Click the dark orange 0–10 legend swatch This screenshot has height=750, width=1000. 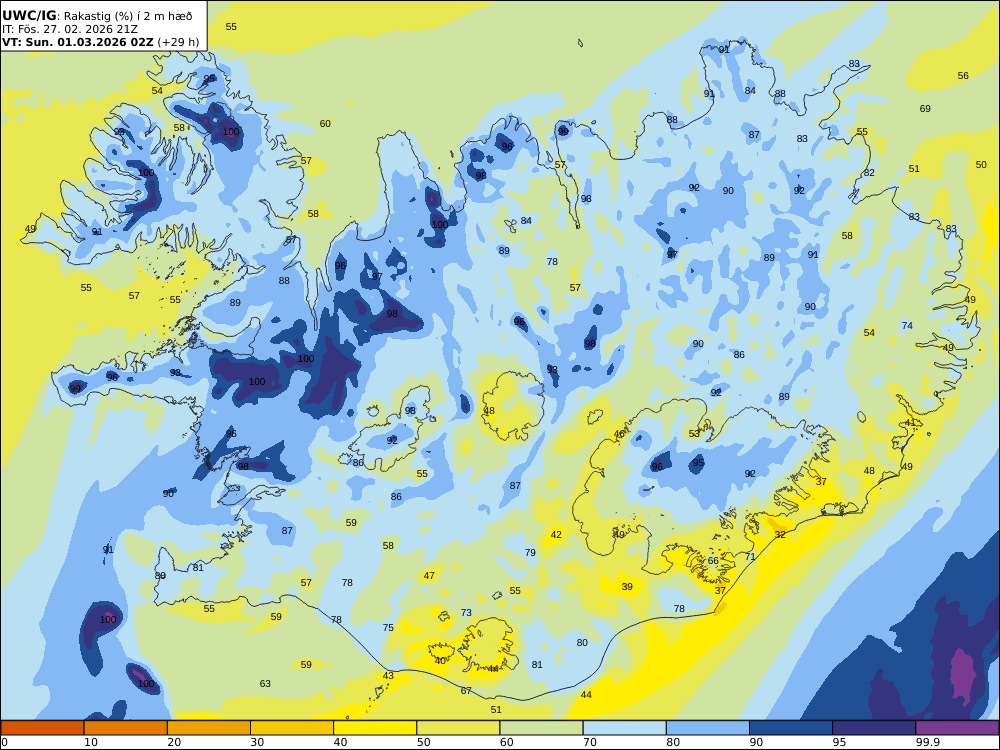click(x=42, y=728)
